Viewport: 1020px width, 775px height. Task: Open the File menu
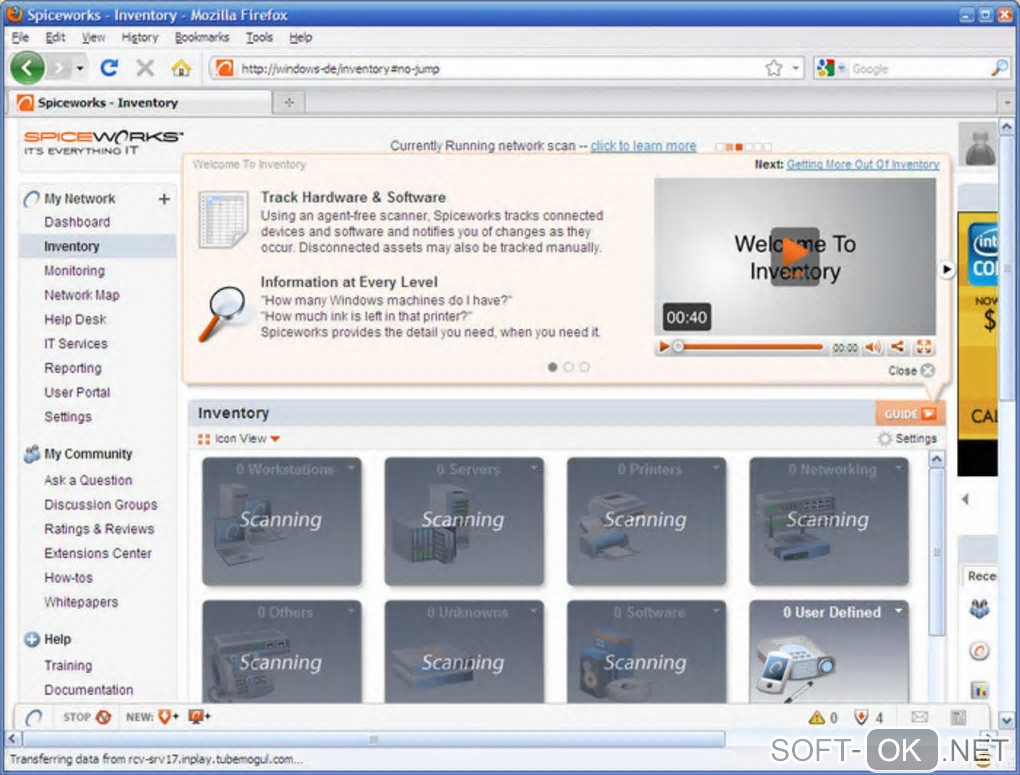tap(20, 37)
